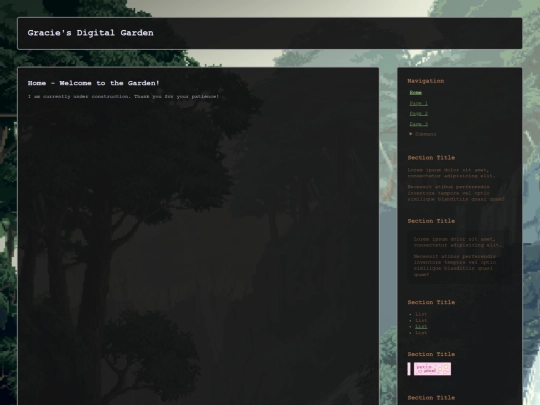Screen dimensions: 540x405
Task: Click the 'Home - Welcome to the Garden!' heading
Action: [x=94, y=83]
